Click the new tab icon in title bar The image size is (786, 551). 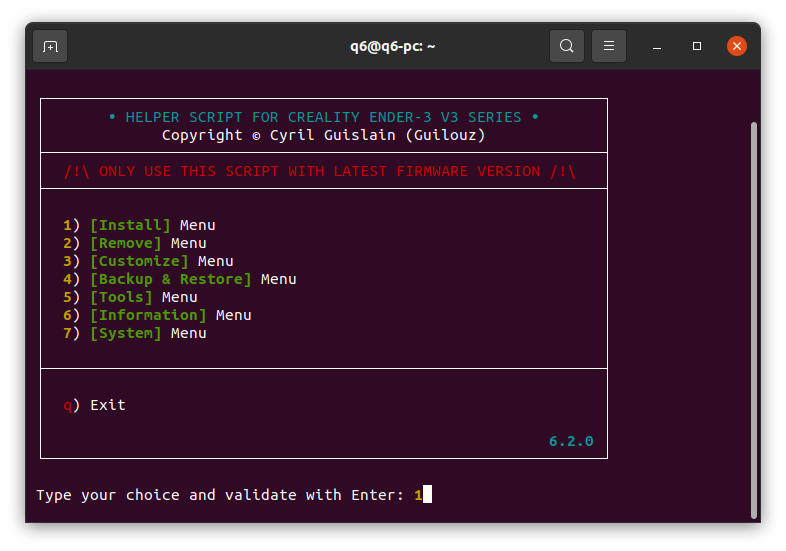pyautogui.click(x=50, y=46)
